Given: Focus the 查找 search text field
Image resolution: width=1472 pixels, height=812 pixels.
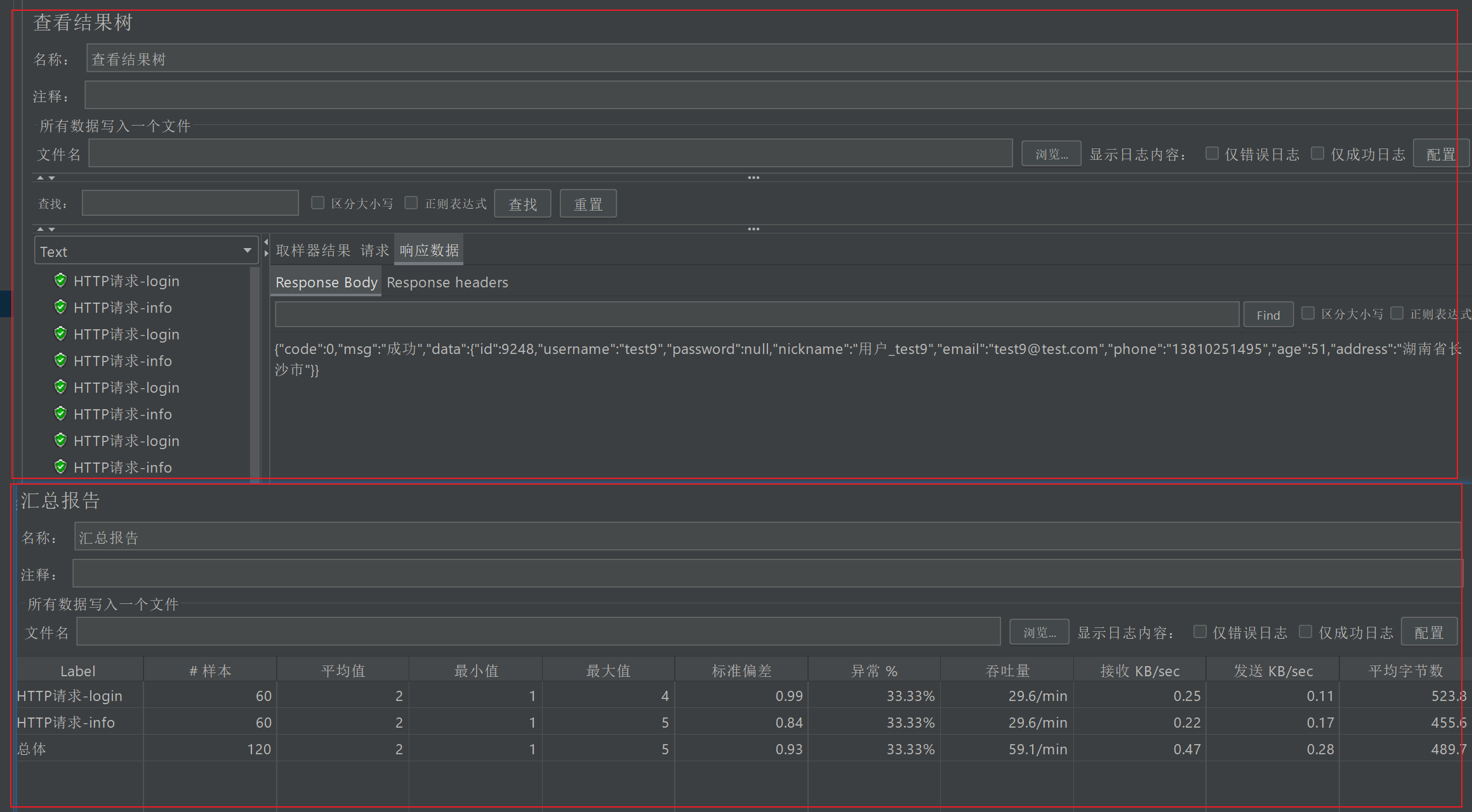Looking at the screenshot, I should [x=190, y=203].
